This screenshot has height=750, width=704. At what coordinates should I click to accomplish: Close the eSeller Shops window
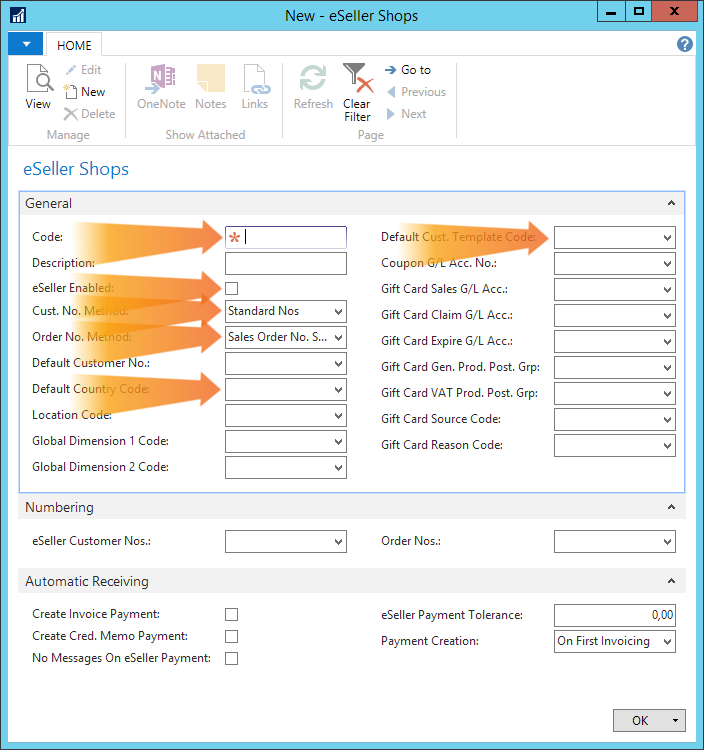674,11
